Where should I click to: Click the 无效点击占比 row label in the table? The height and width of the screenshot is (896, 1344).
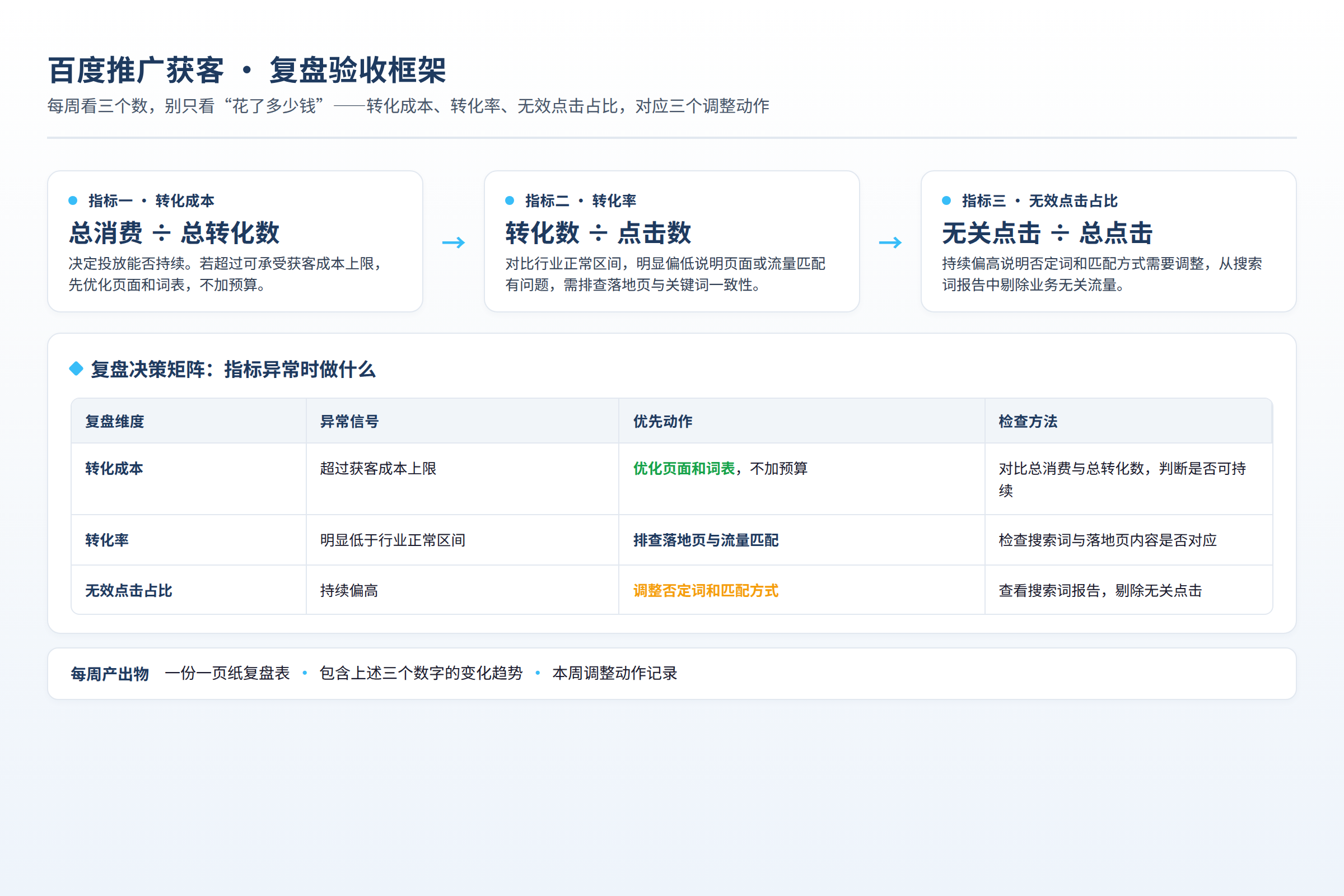tap(129, 590)
